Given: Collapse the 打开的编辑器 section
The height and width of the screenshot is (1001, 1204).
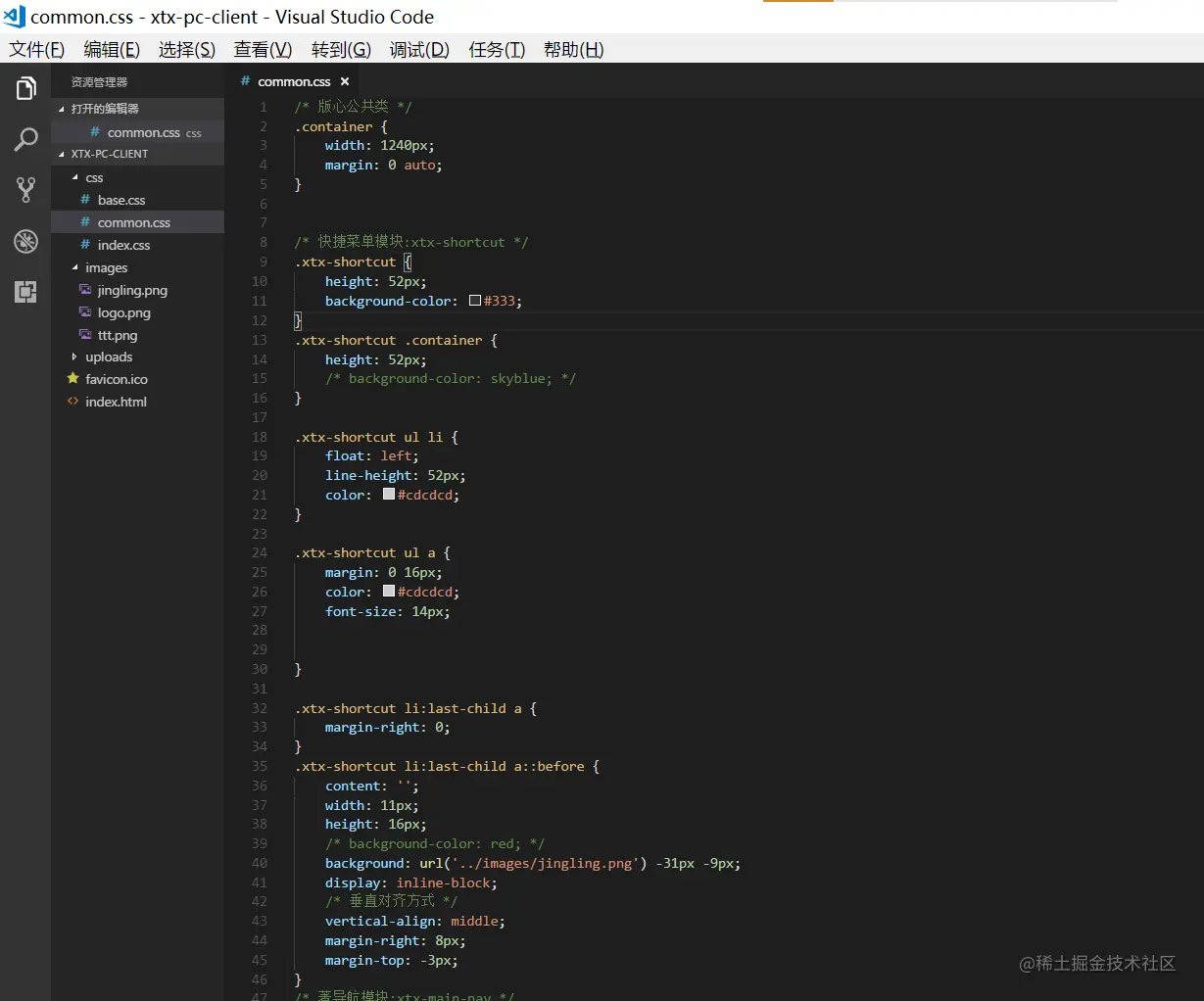Looking at the screenshot, I should coord(138,109).
